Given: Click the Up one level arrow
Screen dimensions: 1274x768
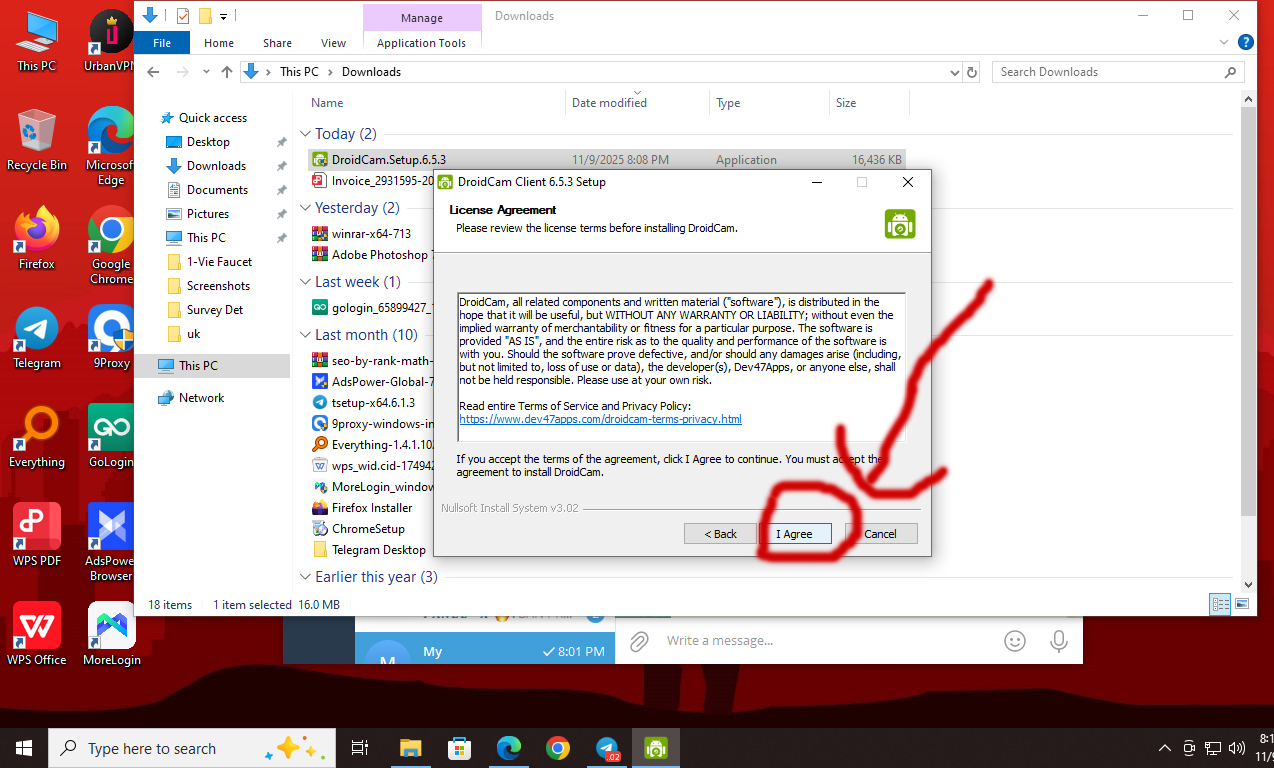Looking at the screenshot, I should [227, 72].
